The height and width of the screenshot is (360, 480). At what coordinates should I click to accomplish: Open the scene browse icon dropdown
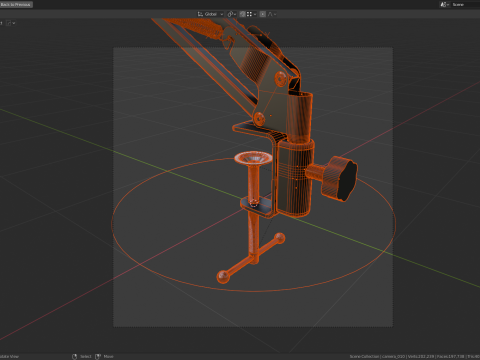[x=445, y=4]
